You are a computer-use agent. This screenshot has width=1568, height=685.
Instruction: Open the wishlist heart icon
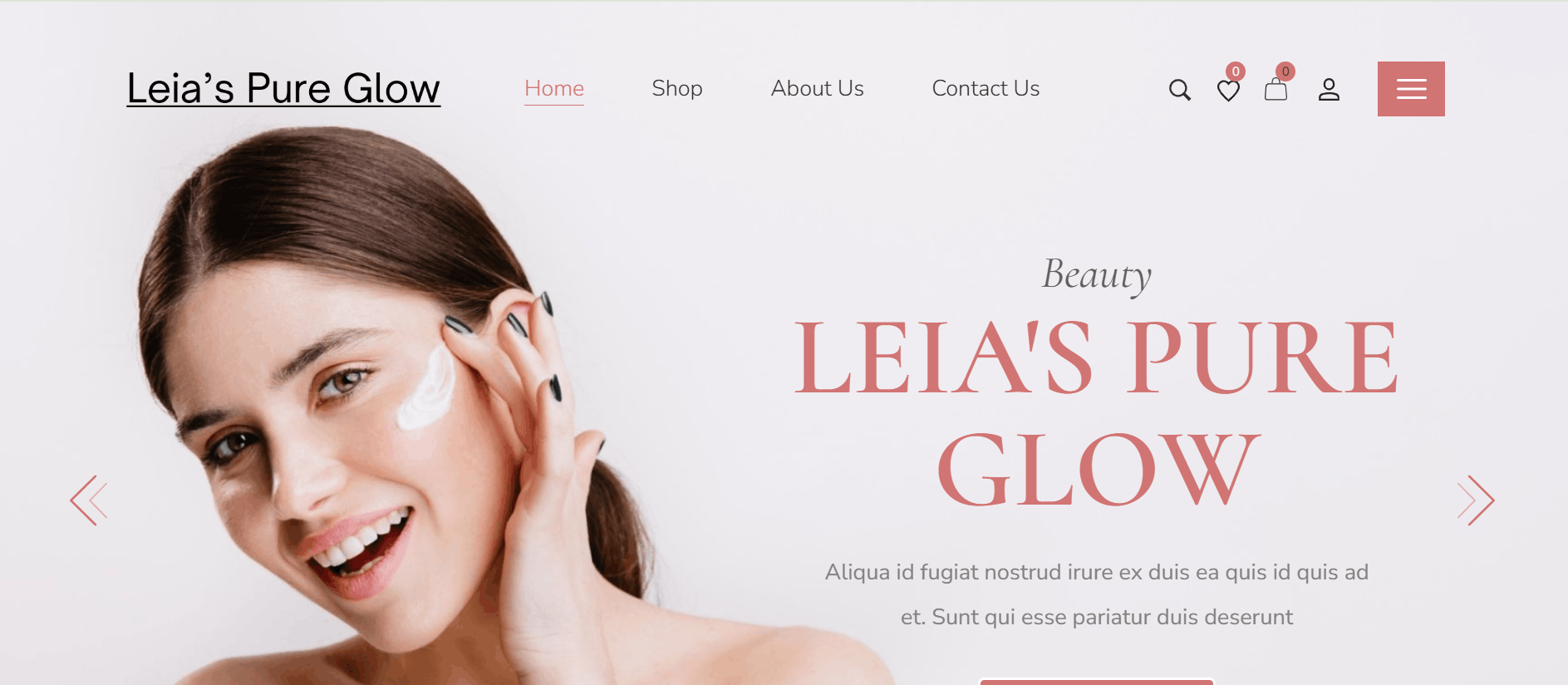pos(1228,91)
